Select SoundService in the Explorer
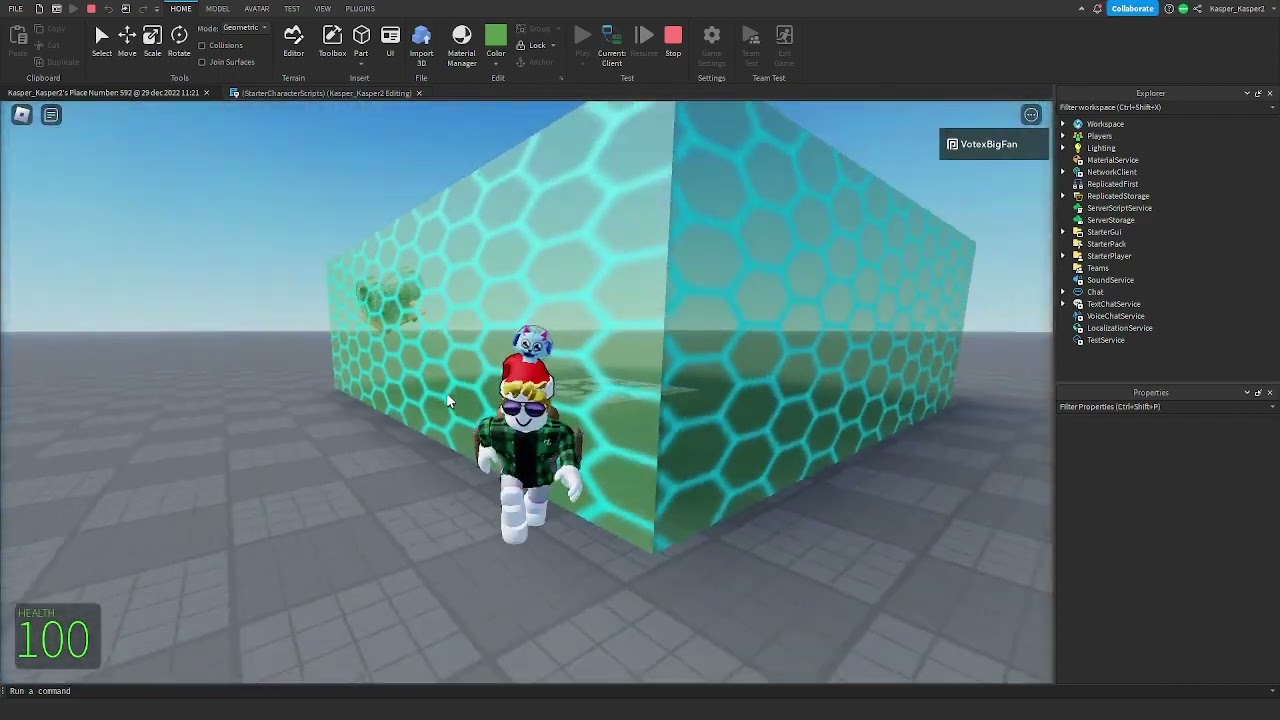 tap(1110, 280)
